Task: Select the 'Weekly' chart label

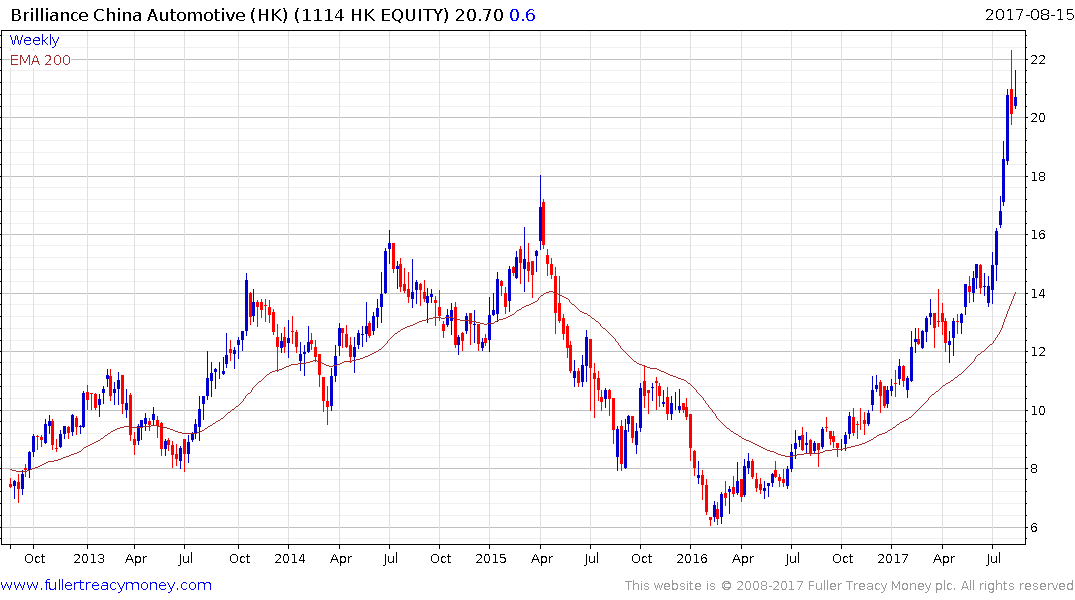Action: 34,40
